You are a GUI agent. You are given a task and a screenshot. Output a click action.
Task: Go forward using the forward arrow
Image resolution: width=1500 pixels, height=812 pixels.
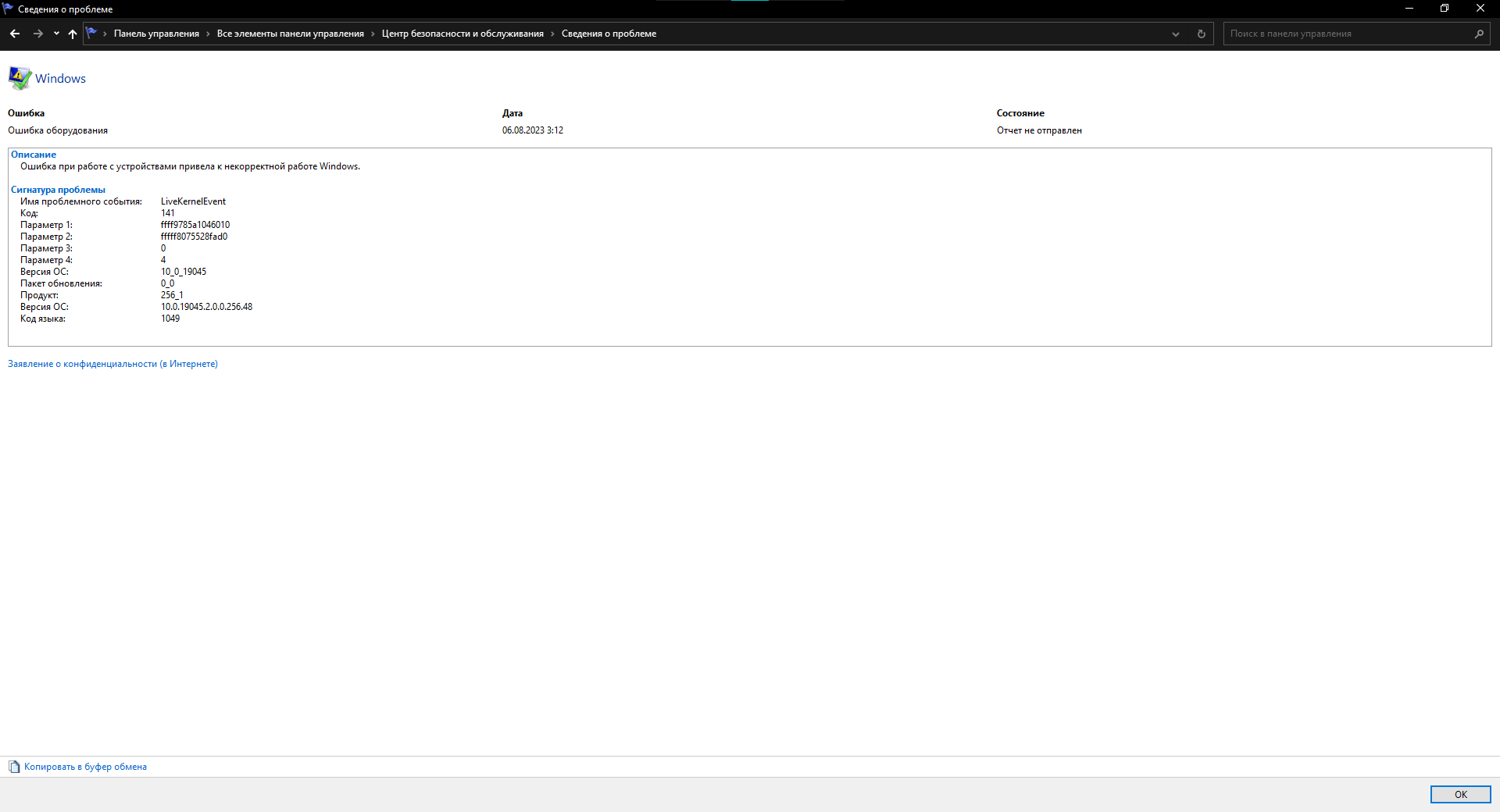(37, 34)
